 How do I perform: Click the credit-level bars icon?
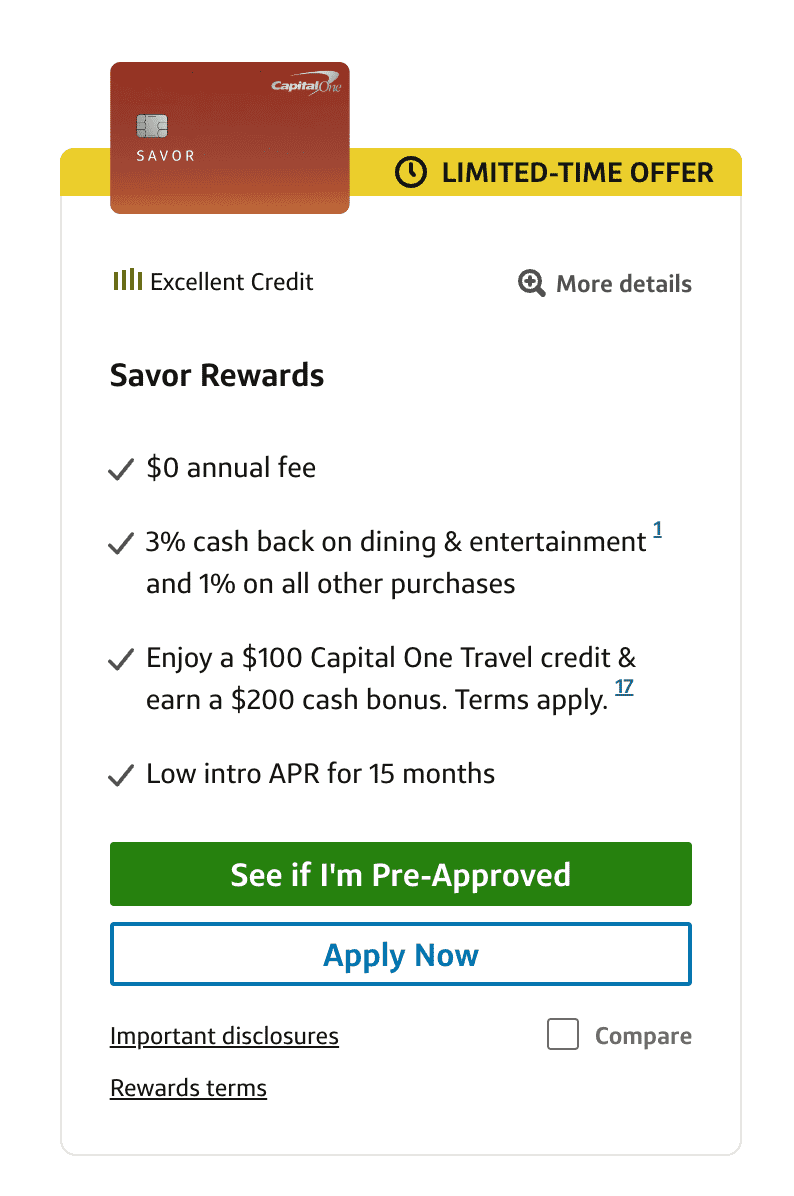pos(126,280)
